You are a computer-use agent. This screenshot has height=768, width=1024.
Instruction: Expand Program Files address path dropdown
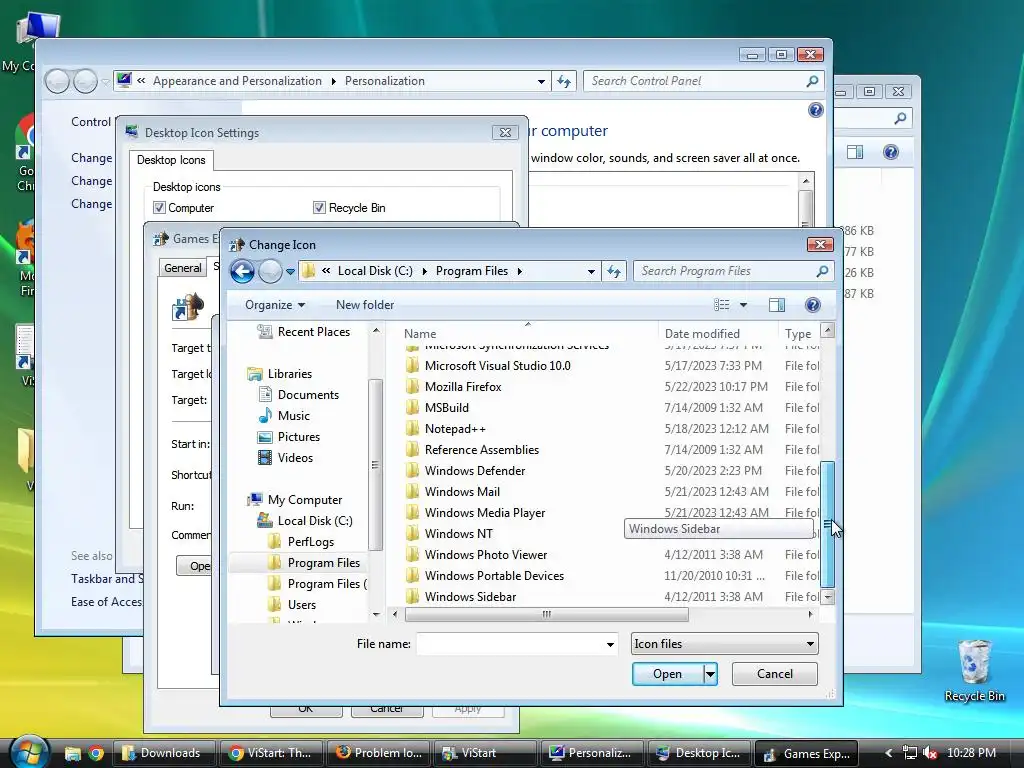click(591, 271)
